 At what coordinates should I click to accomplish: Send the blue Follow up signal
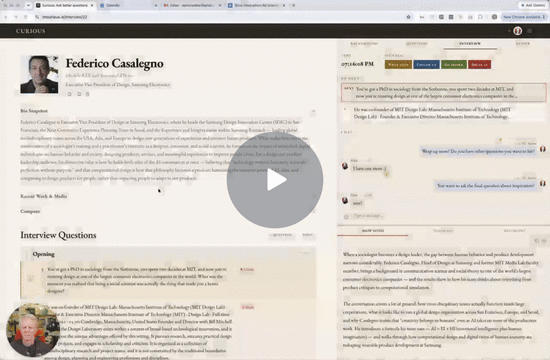426,65
